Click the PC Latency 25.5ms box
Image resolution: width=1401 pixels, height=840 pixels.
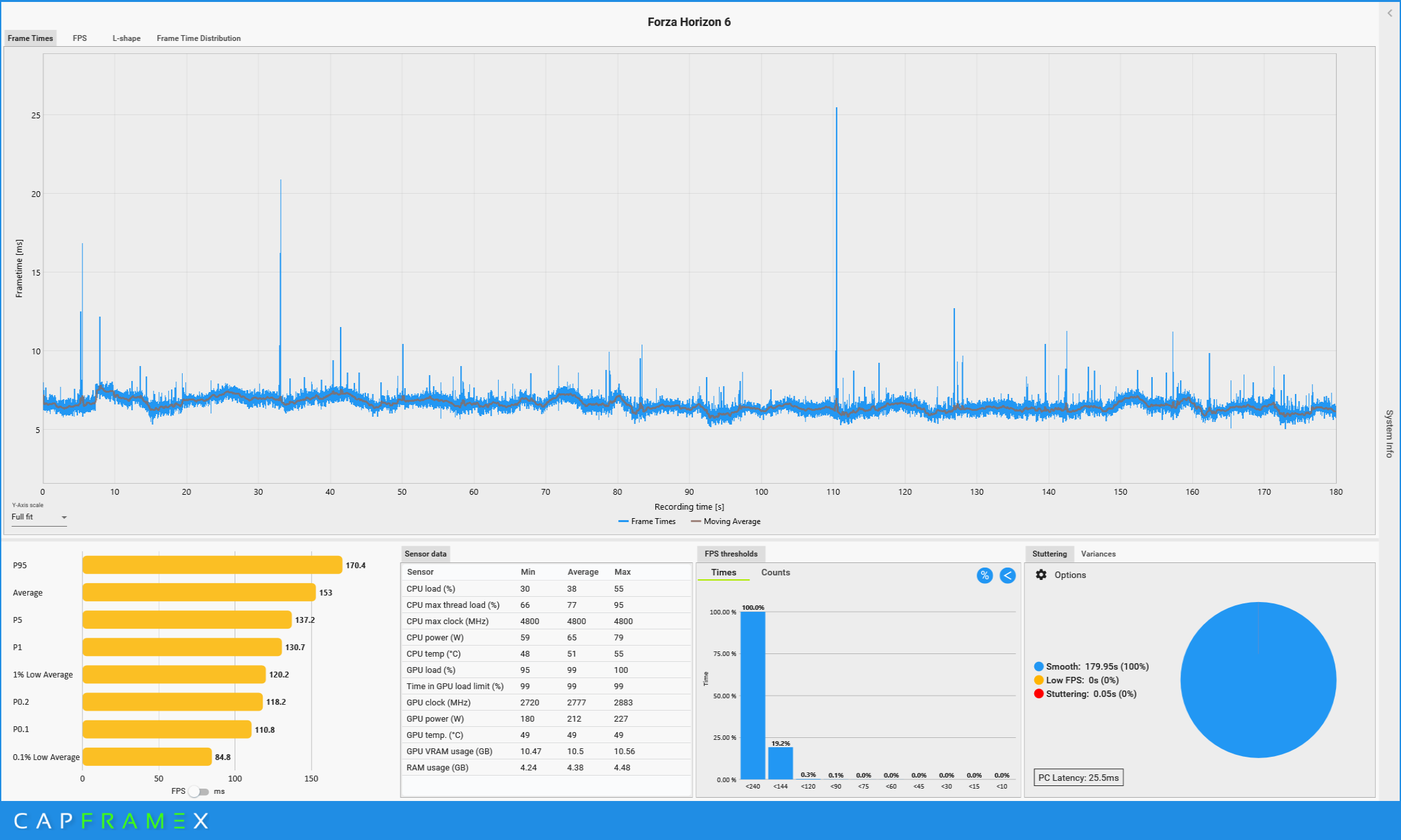[1079, 778]
